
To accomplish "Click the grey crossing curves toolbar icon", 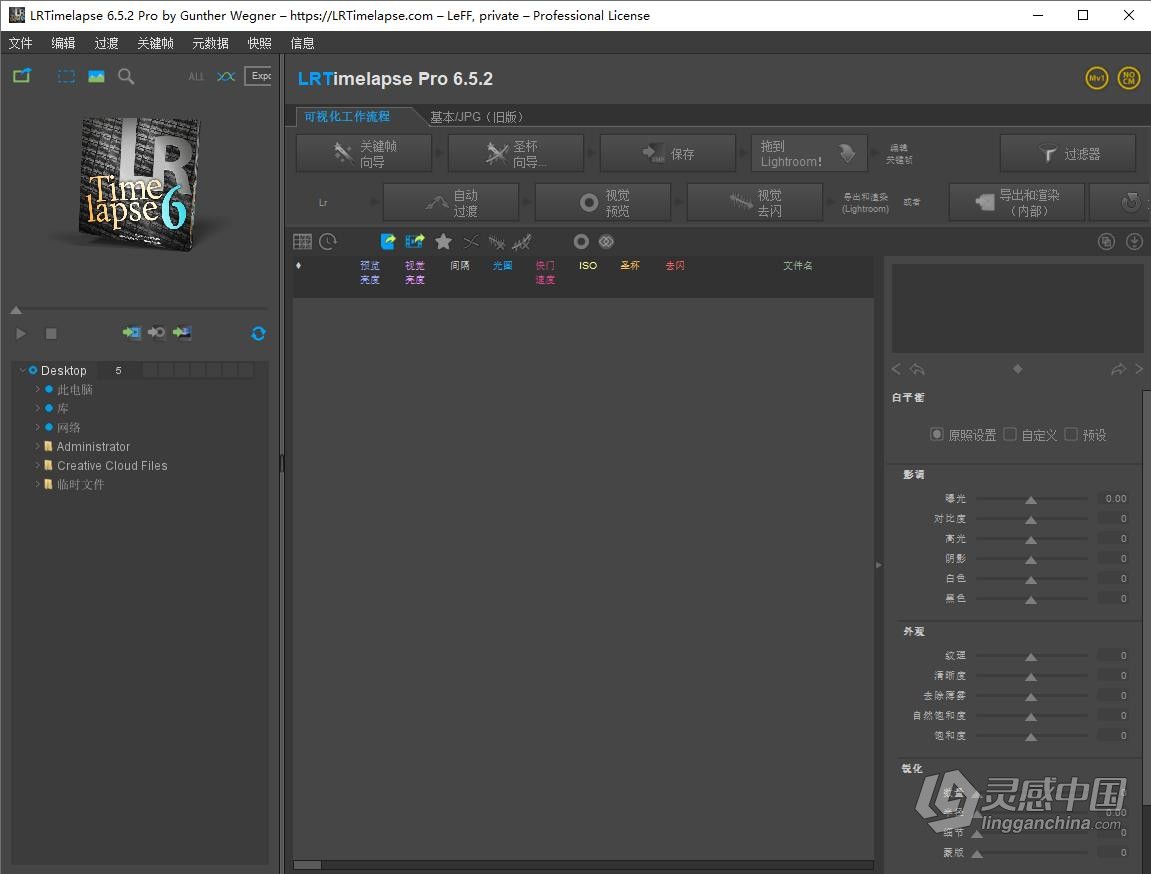I will click(471, 241).
